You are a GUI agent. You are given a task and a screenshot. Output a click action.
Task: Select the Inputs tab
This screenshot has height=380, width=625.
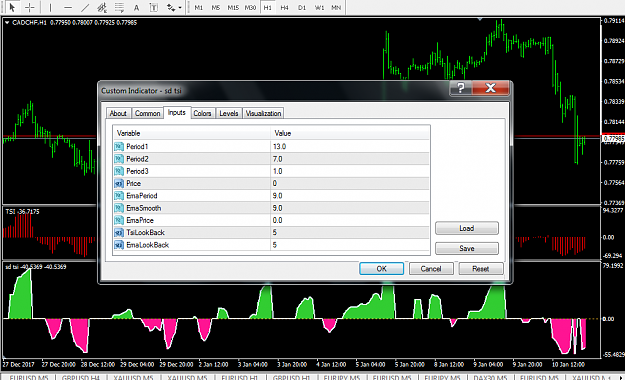(x=177, y=112)
